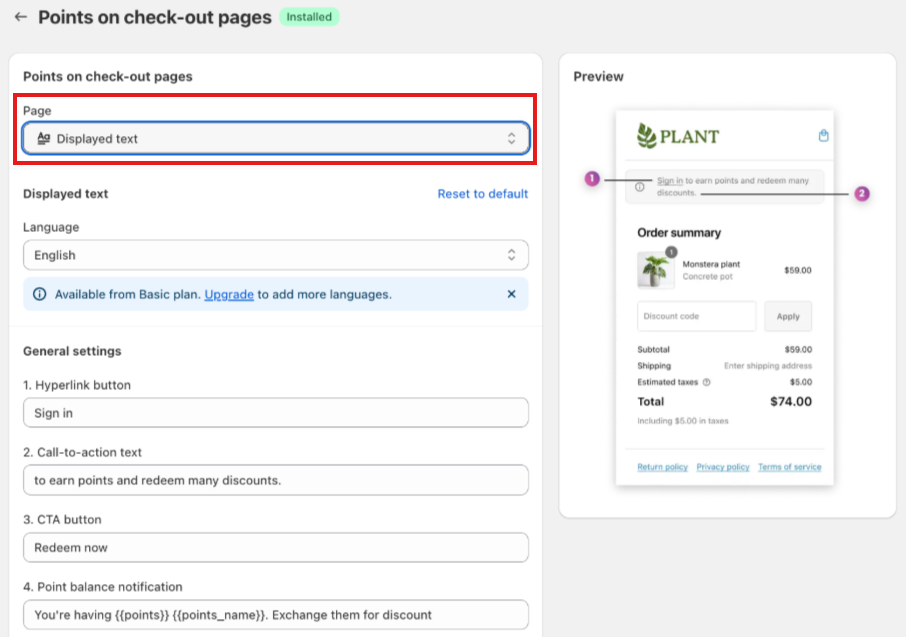Click the Upgrade link

(x=229, y=294)
